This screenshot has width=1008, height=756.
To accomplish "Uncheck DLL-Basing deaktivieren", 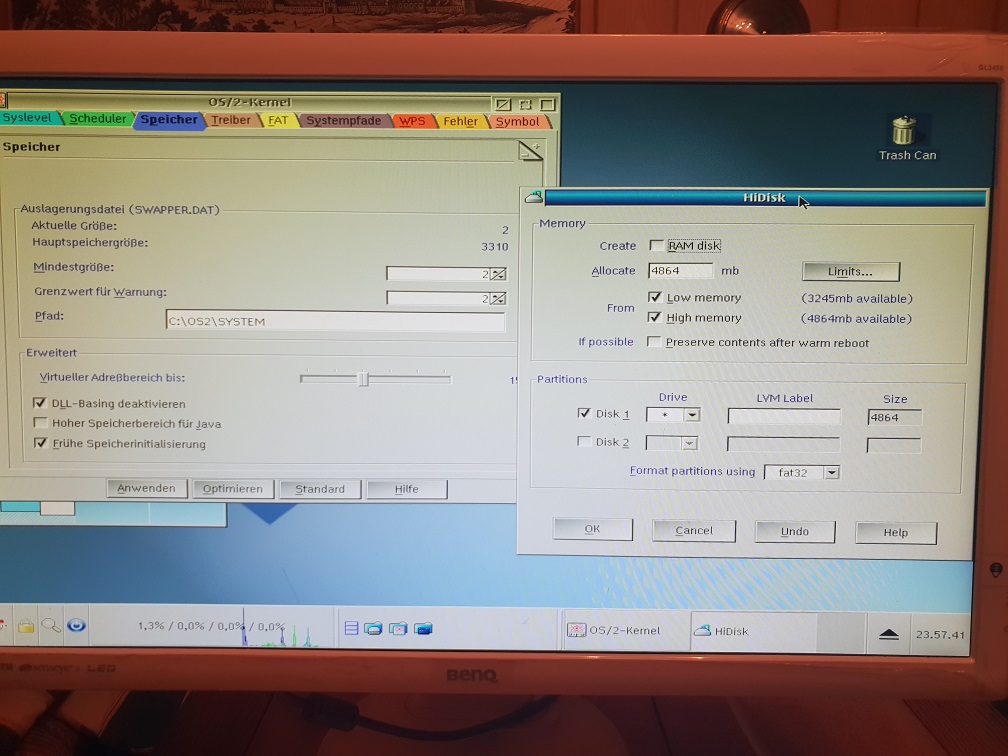I will coord(40,403).
